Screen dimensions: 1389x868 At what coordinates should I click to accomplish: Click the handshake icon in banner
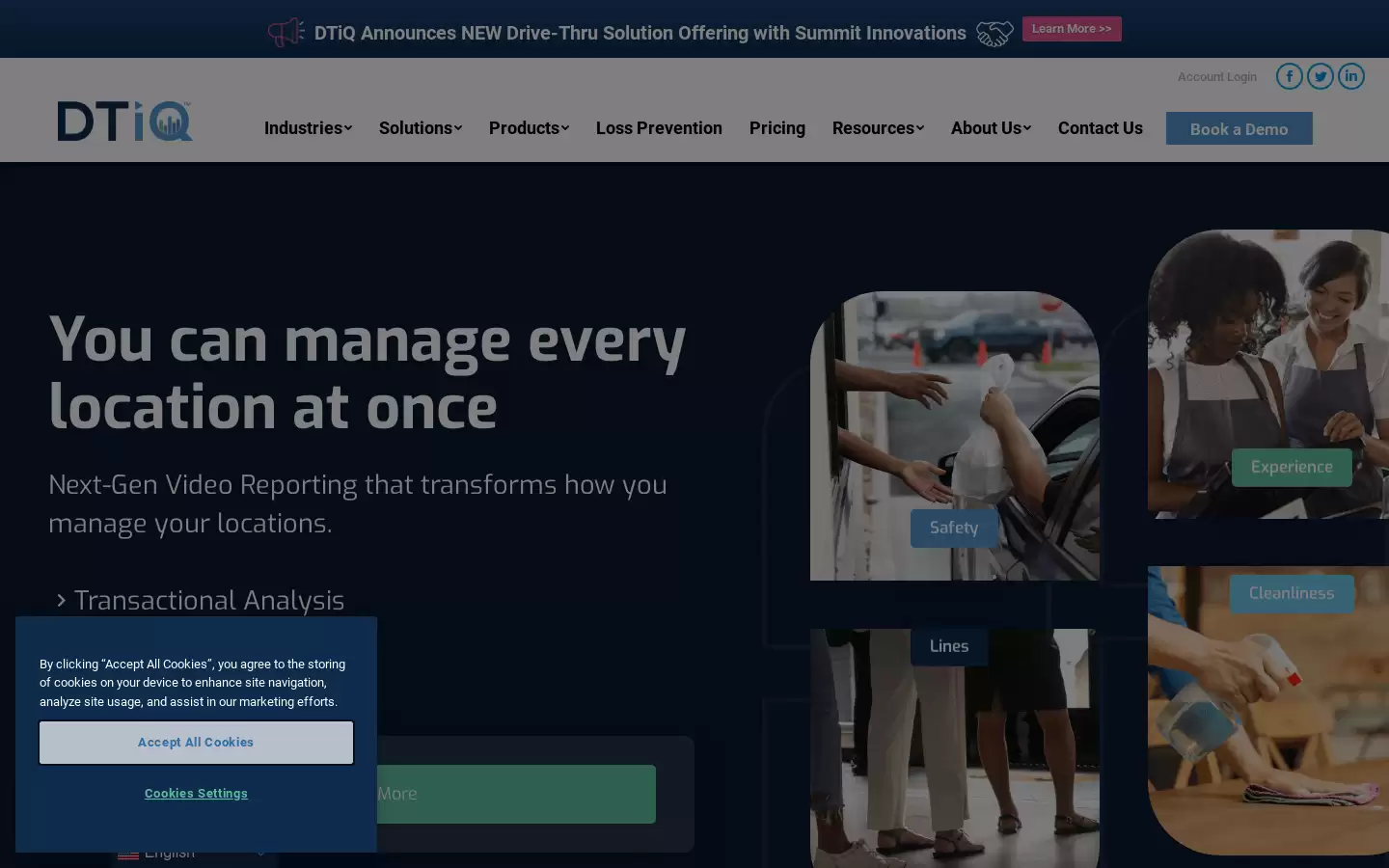[x=994, y=34]
